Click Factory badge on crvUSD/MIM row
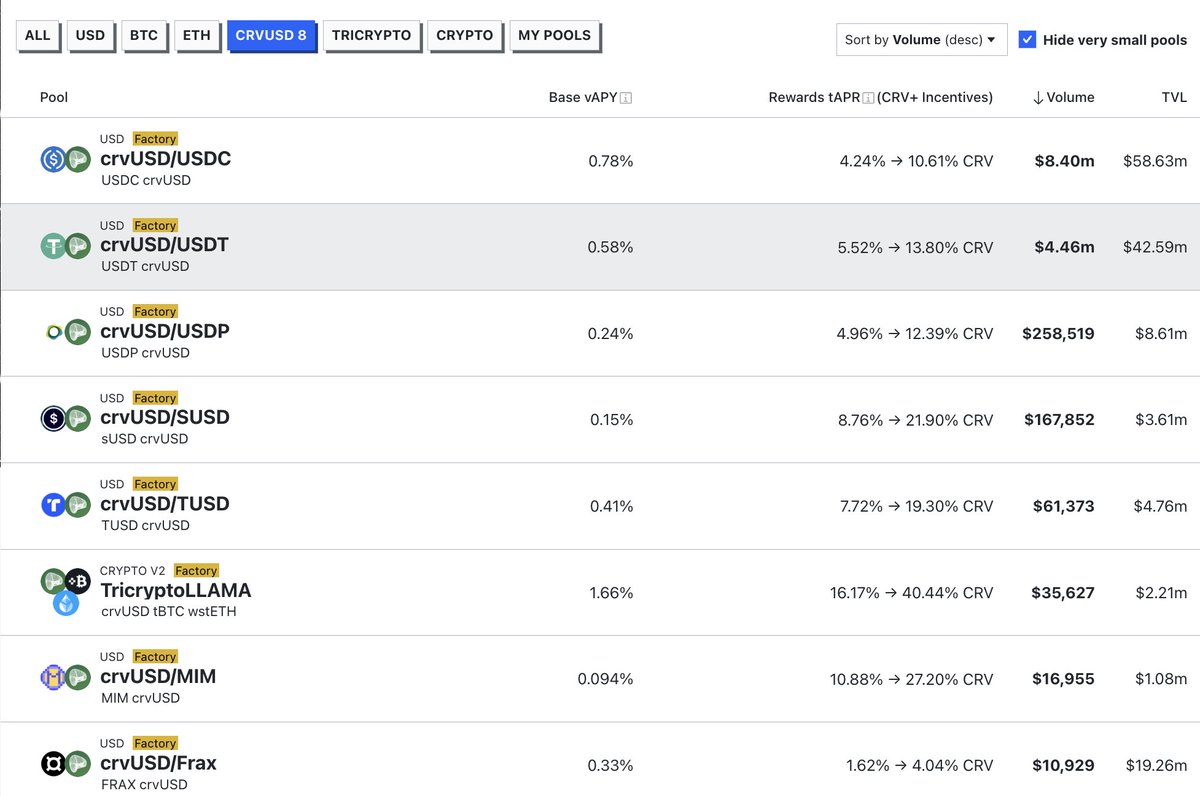 point(155,657)
